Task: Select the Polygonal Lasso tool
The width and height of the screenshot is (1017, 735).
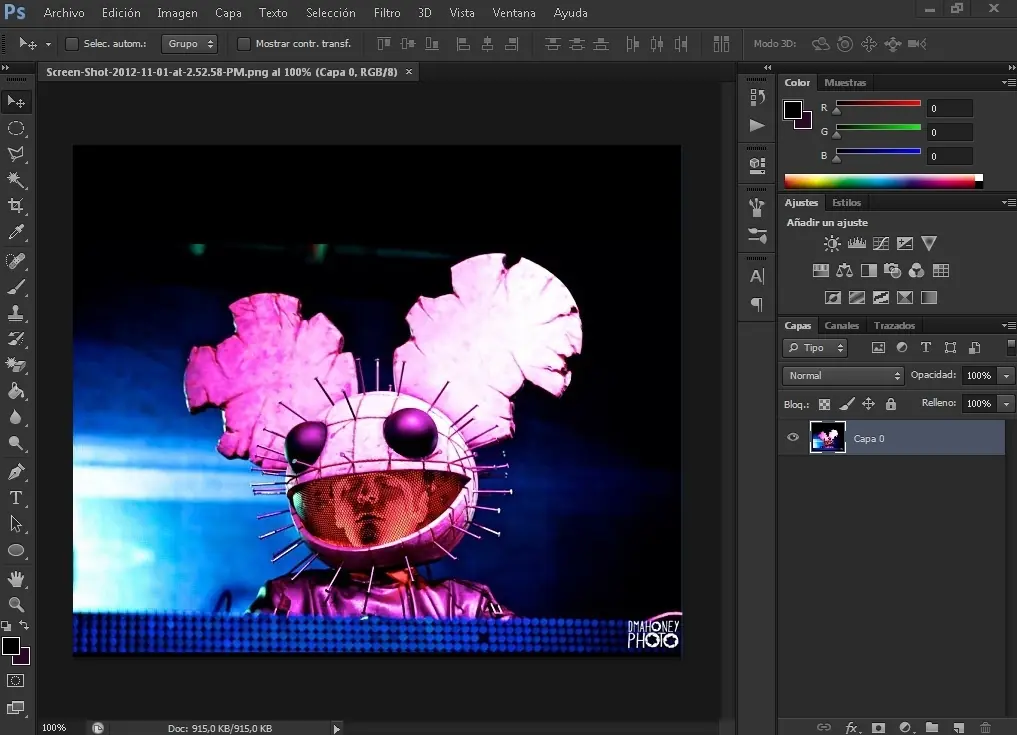Action: (x=16, y=154)
